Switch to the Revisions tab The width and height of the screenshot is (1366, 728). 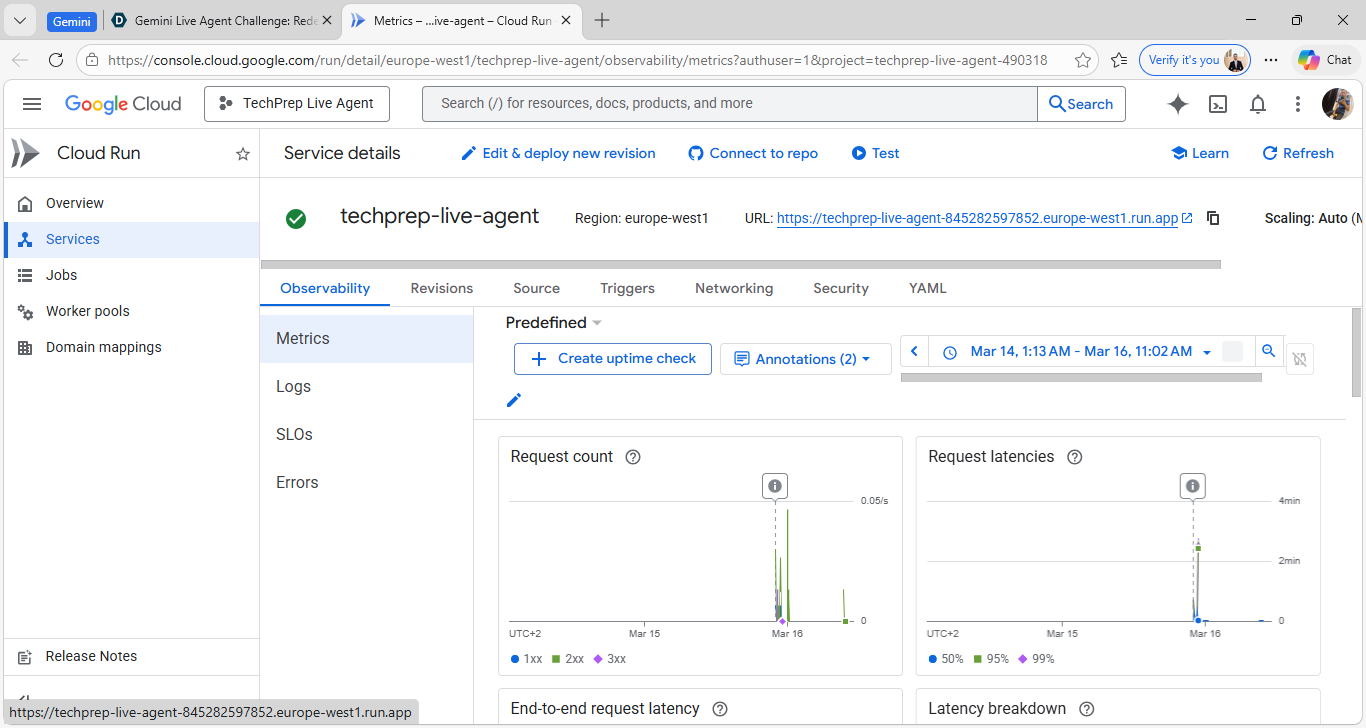click(442, 288)
